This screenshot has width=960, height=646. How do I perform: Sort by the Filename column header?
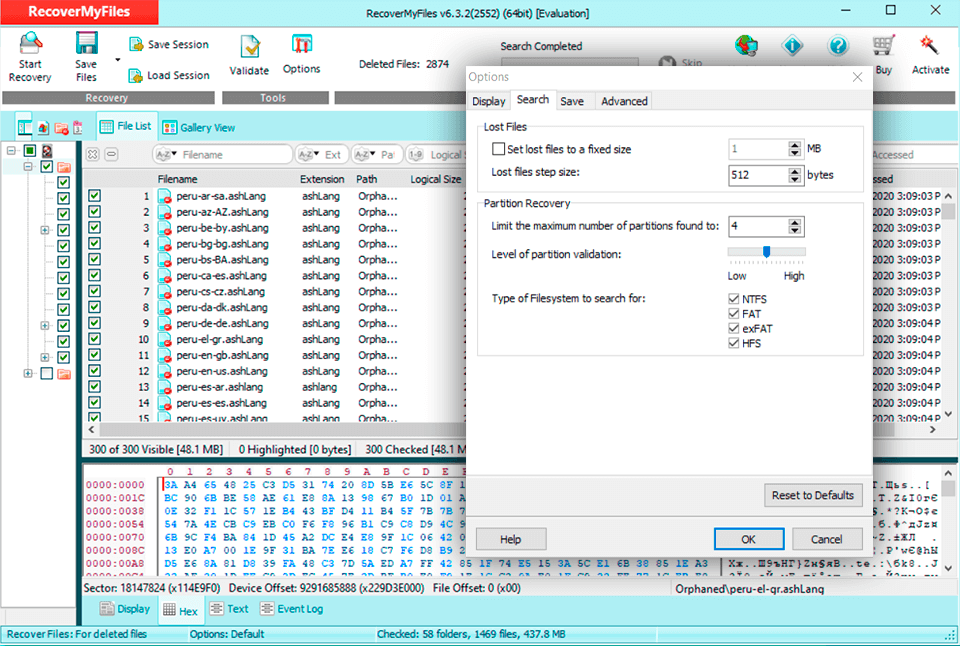click(178, 179)
